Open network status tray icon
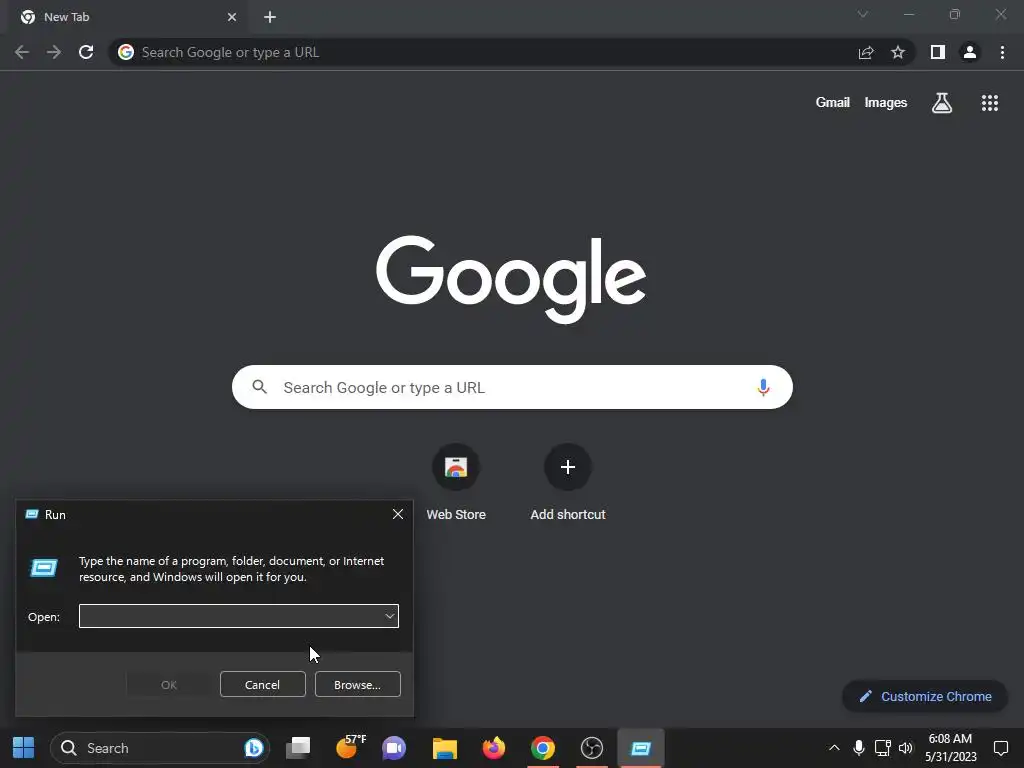This screenshot has width=1024, height=768. click(x=882, y=748)
